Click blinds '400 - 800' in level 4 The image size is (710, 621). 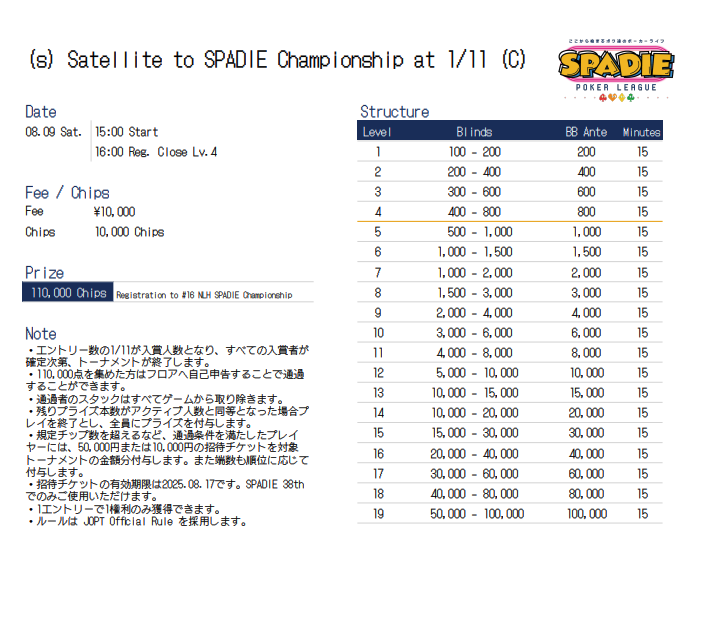[474, 212]
